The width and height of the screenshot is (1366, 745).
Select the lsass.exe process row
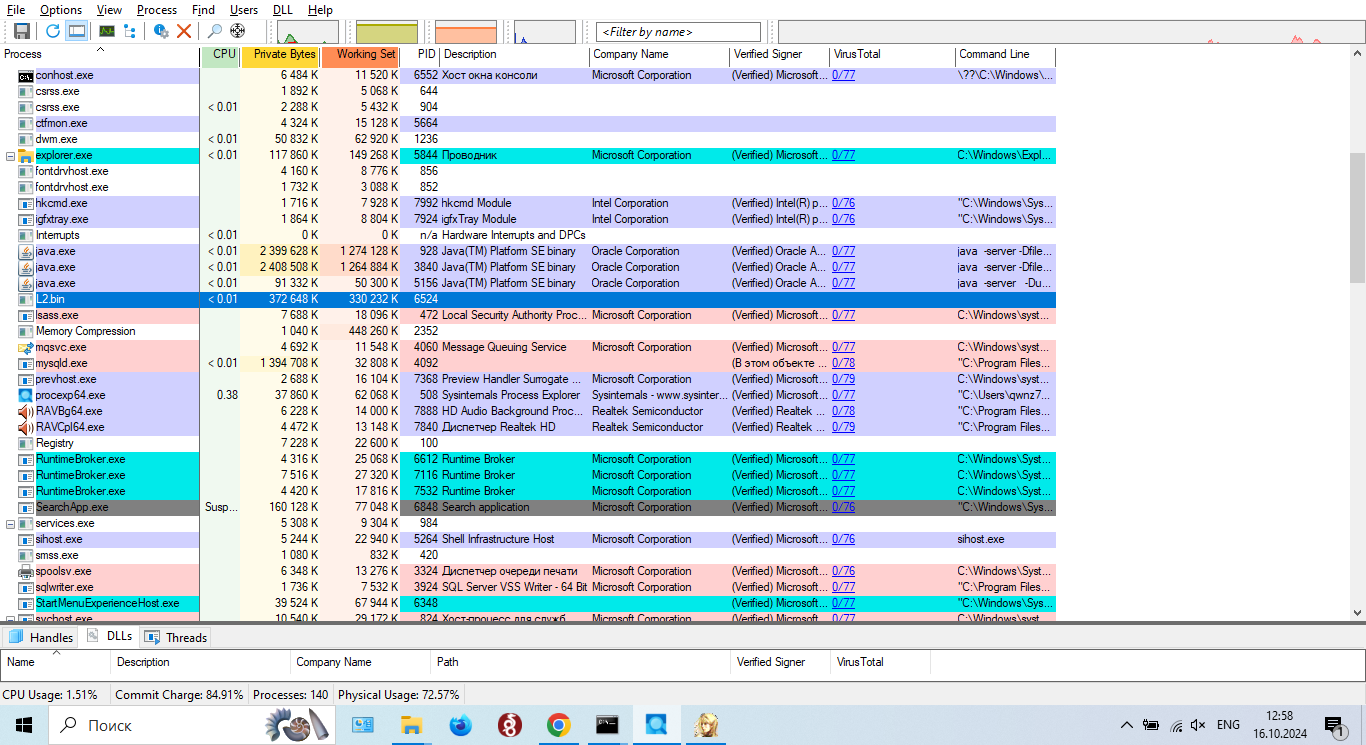(528, 315)
